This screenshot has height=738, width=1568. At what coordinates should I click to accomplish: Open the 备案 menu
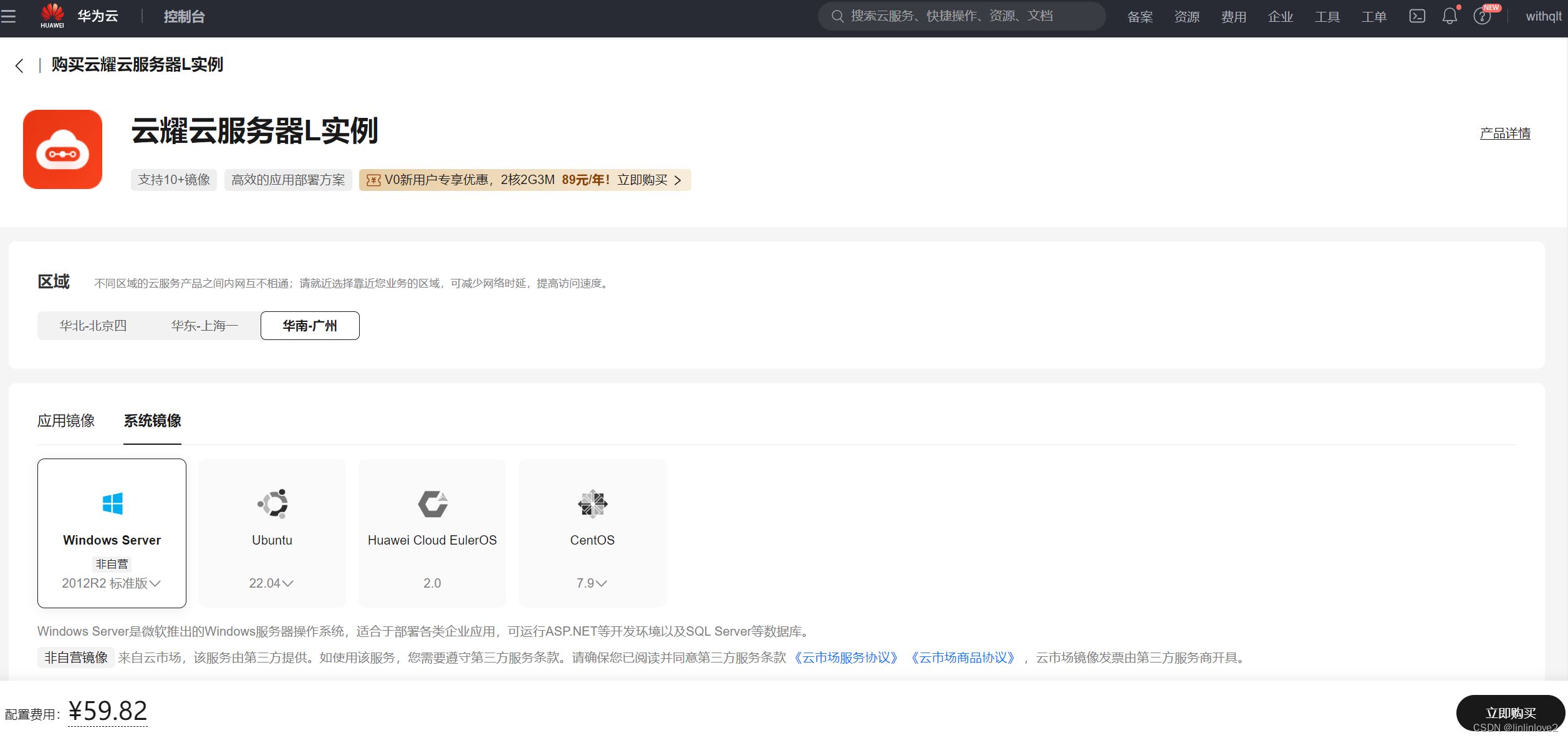1140,17
